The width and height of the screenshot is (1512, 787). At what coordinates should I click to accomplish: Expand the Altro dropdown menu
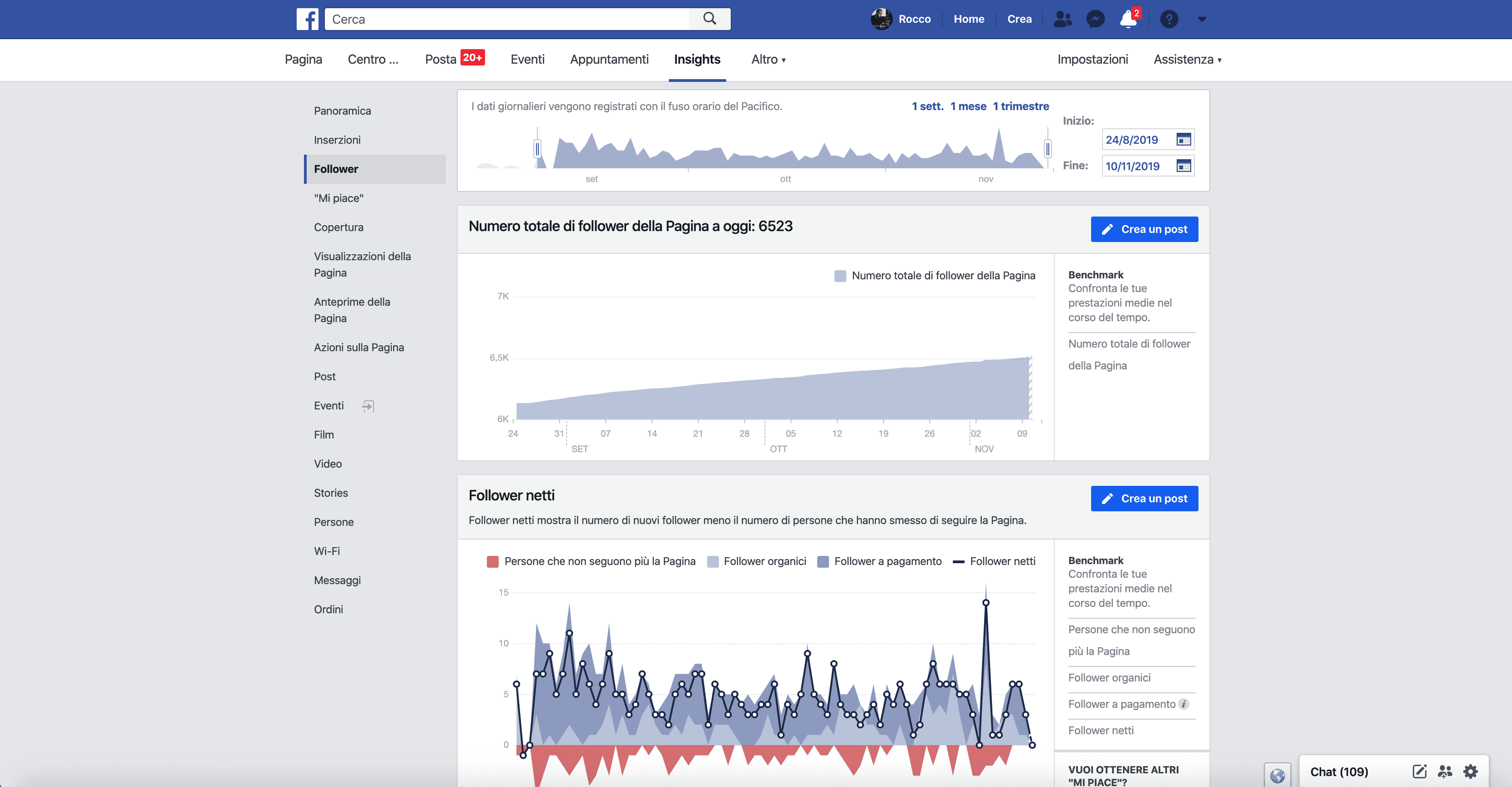pyautogui.click(x=768, y=59)
